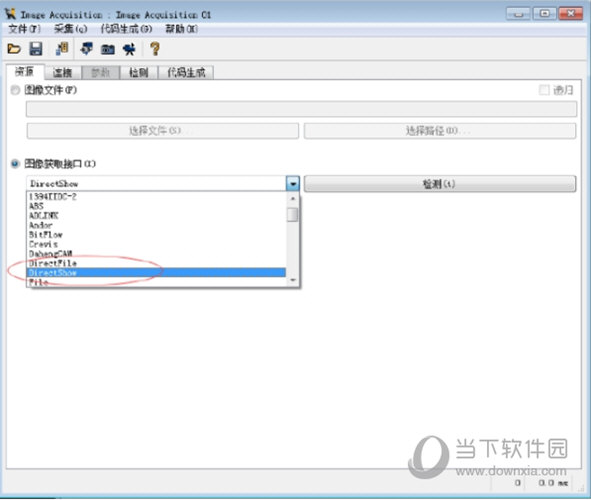The image size is (591, 500).
Task: Collapse the interface dropdown with its arrow
Action: [292, 184]
